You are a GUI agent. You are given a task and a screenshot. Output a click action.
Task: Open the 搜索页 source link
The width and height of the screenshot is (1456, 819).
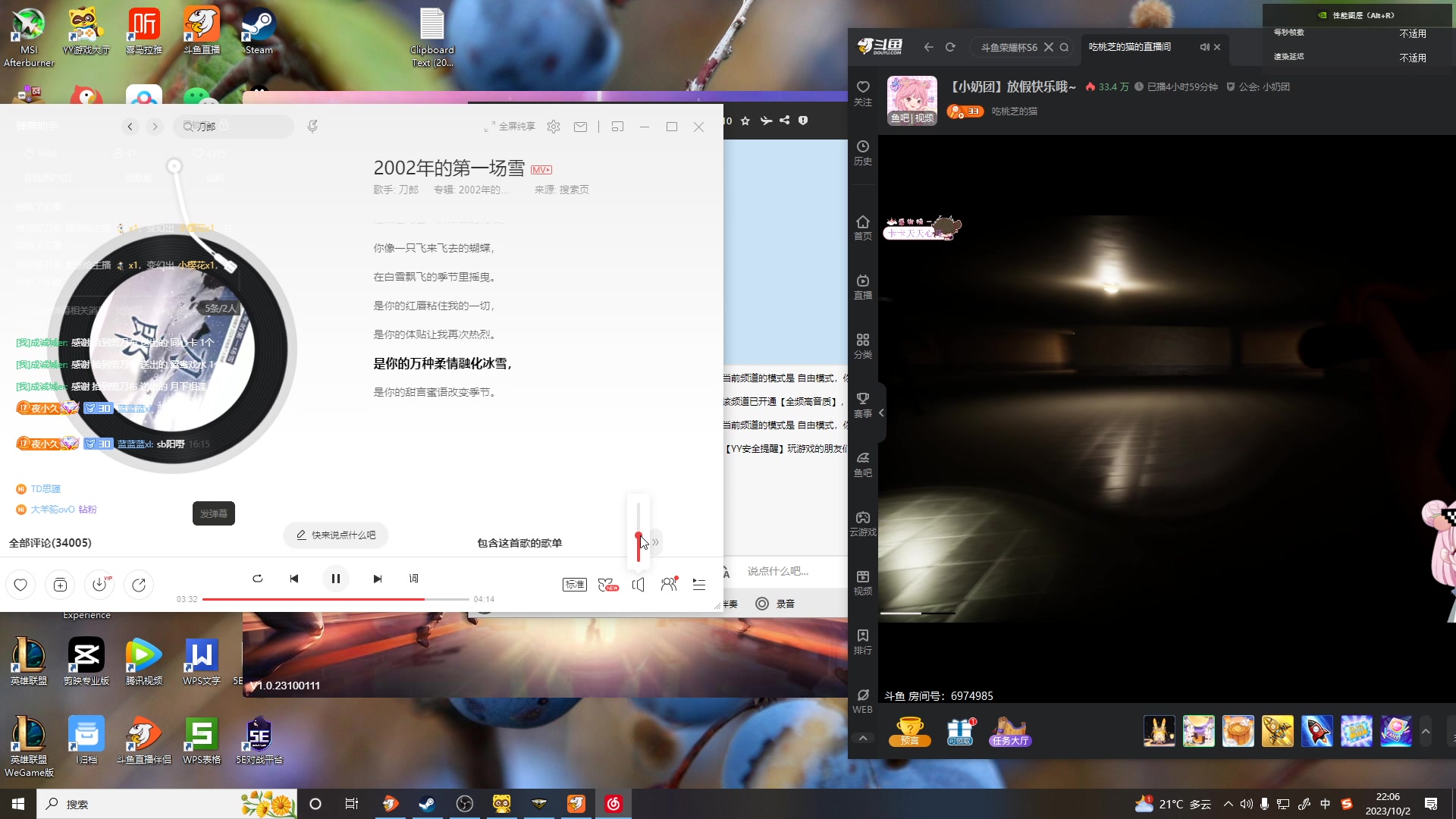(x=574, y=190)
